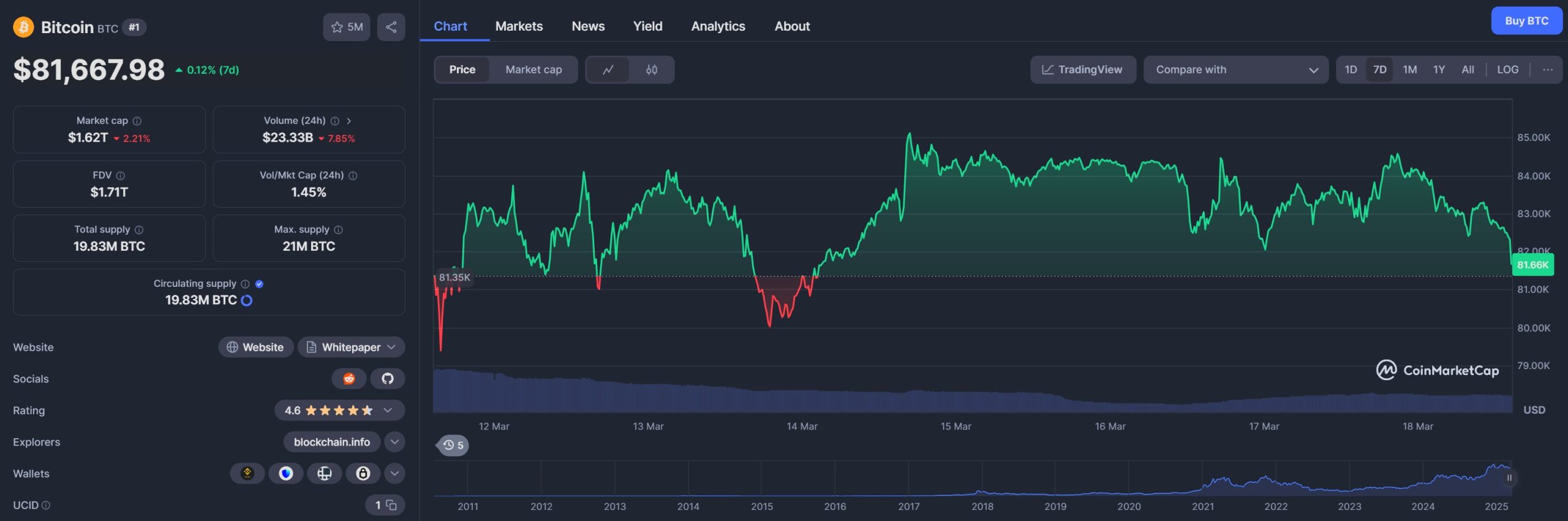The image size is (1568, 521).
Task: Show Total supply info icon
Action: (x=139, y=229)
